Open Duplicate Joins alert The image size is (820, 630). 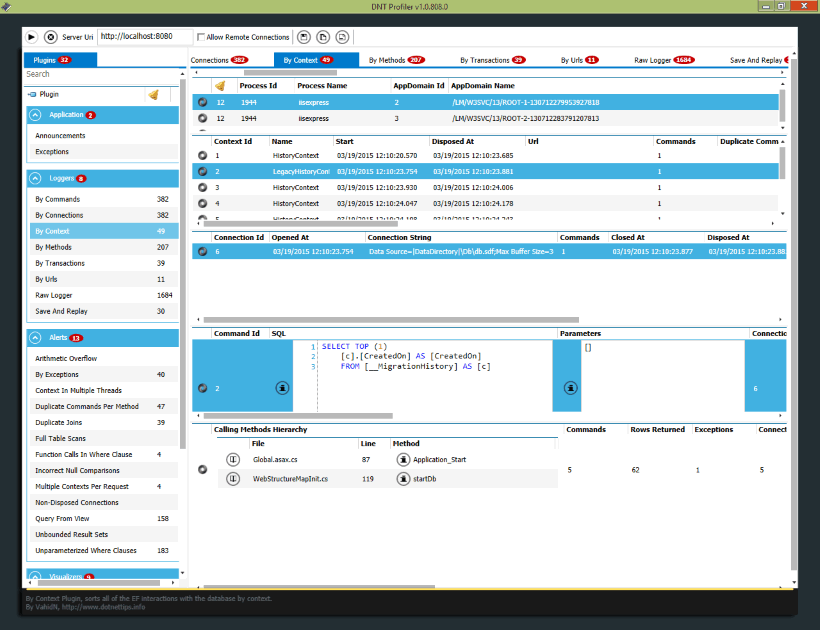pos(102,423)
